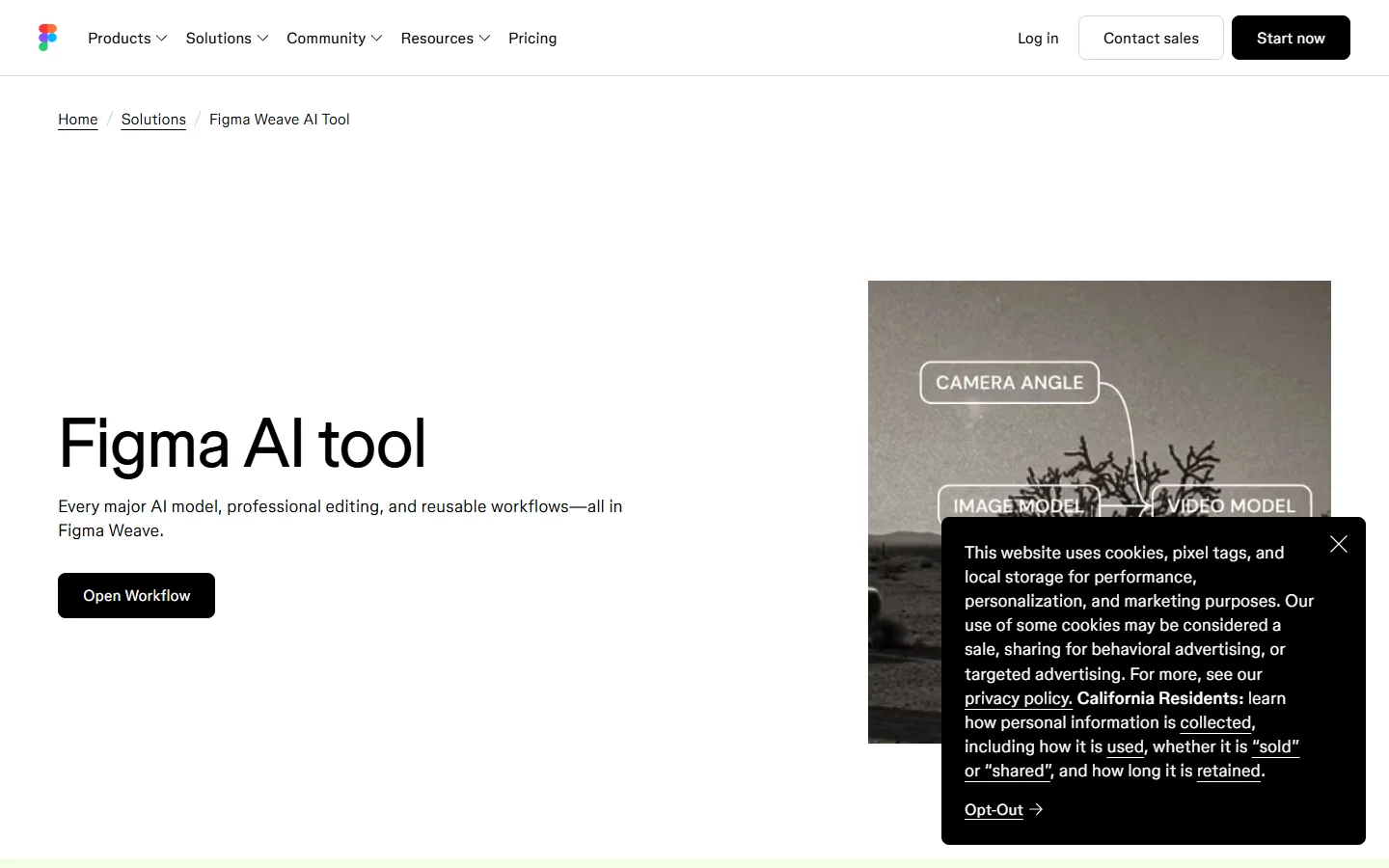
Task: Expand the Community dropdown menu
Action: (x=335, y=38)
